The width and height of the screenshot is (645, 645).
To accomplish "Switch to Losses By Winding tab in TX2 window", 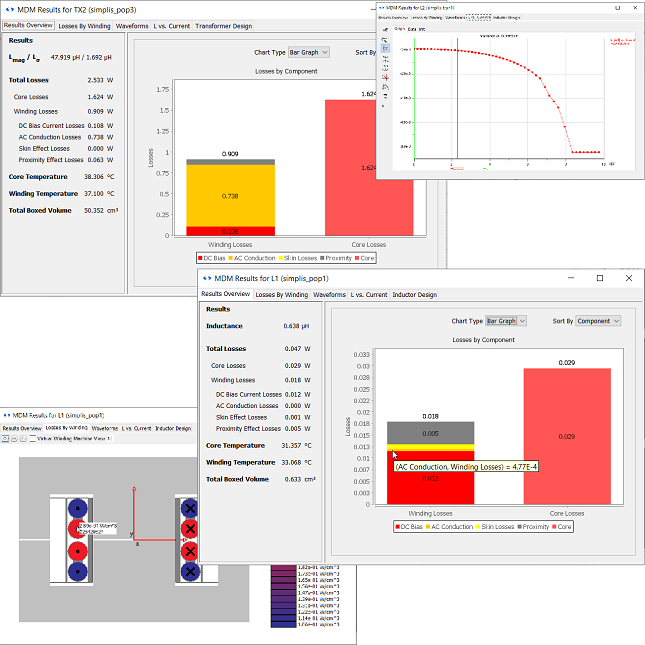I will pyautogui.click(x=85, y=26).
